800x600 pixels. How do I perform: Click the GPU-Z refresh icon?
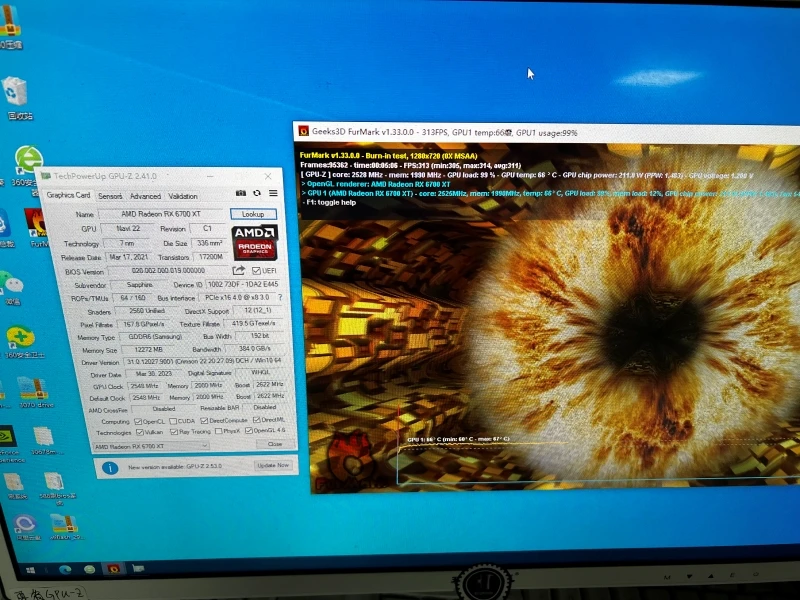pyautogui.click(x=257, y=193)
